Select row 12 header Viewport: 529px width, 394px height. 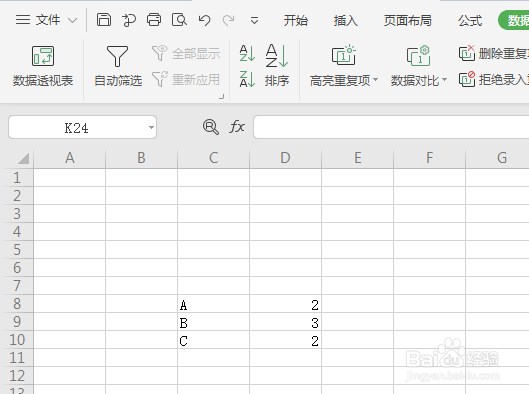click(x=17, y=375)
